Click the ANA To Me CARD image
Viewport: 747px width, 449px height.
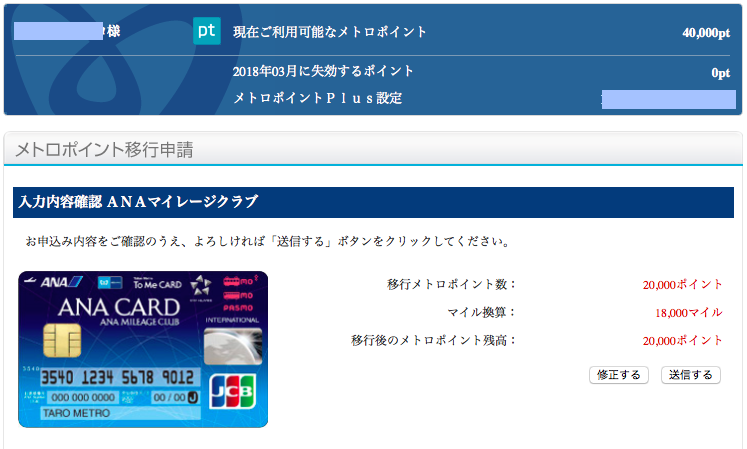click(x=143, y=349)
